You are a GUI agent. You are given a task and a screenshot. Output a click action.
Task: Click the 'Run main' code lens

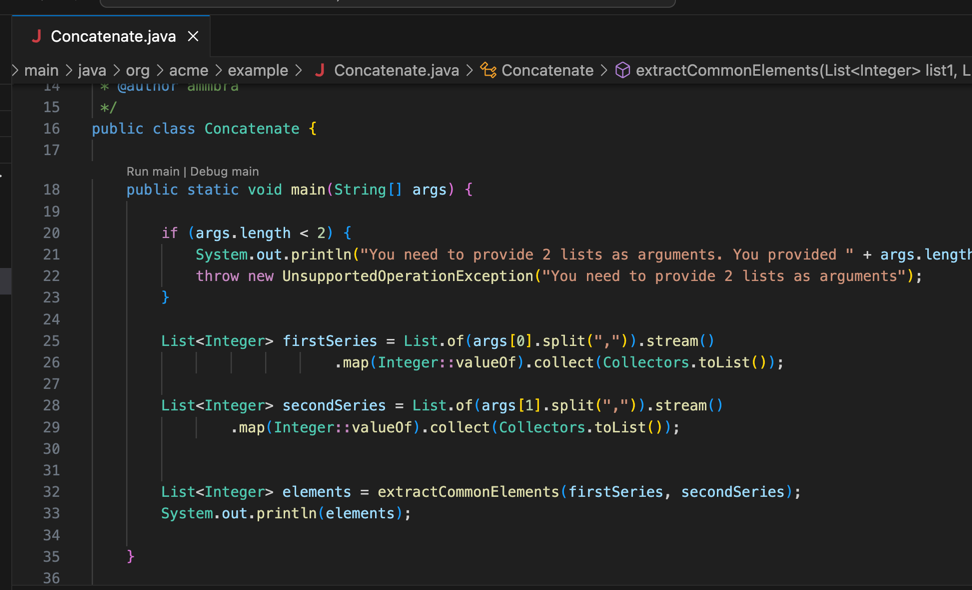tap(153, 171)
